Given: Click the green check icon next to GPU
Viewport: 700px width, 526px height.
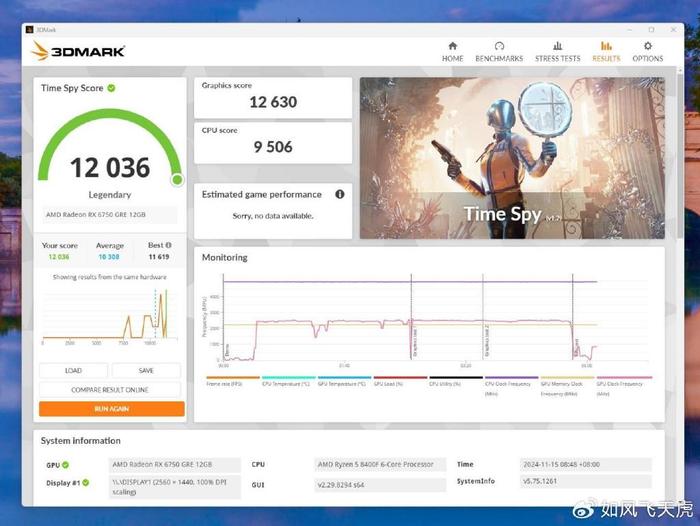Looking at the screenshot, I should [66, 465].
